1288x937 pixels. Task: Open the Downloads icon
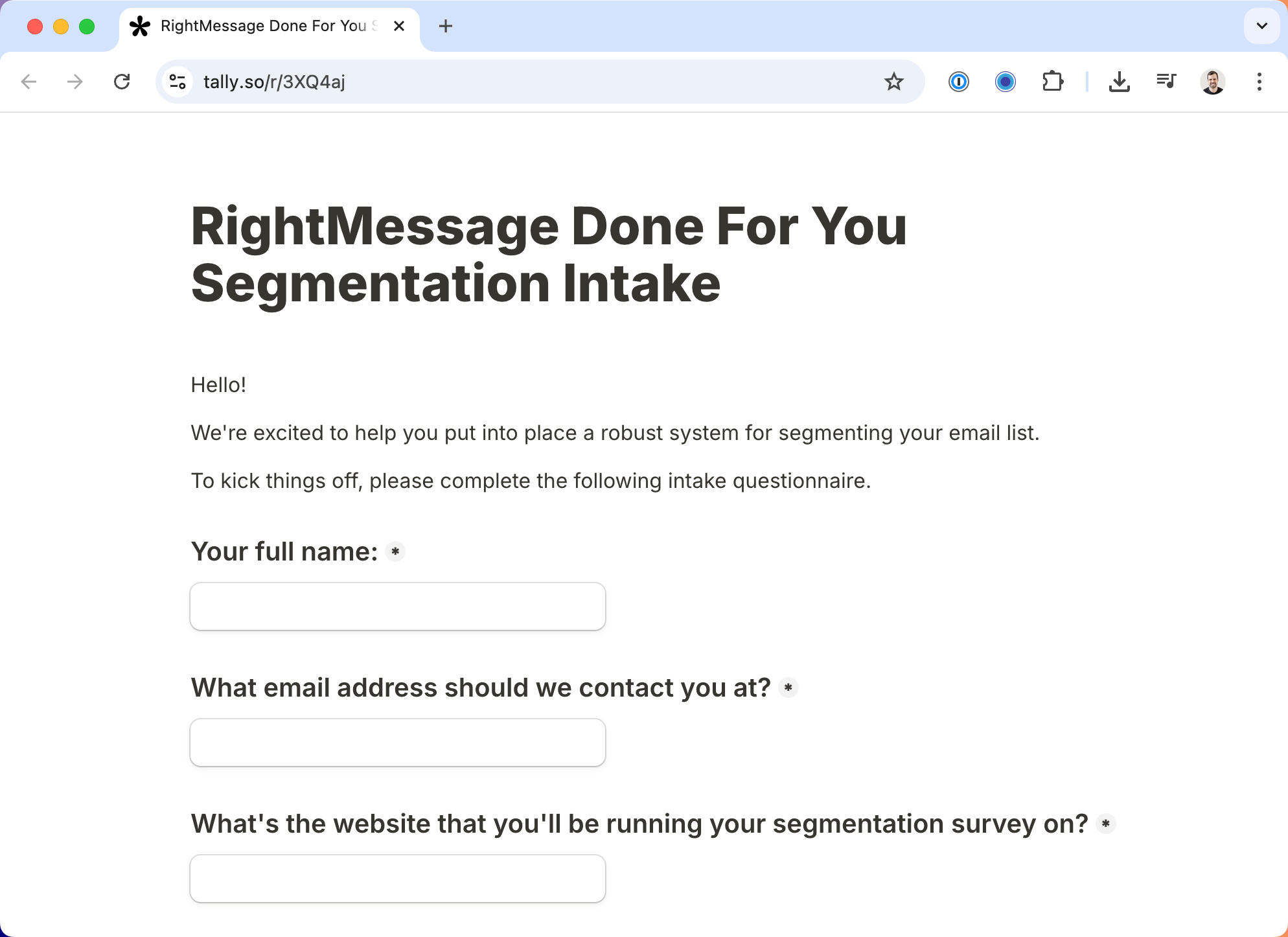[1120, 82]
